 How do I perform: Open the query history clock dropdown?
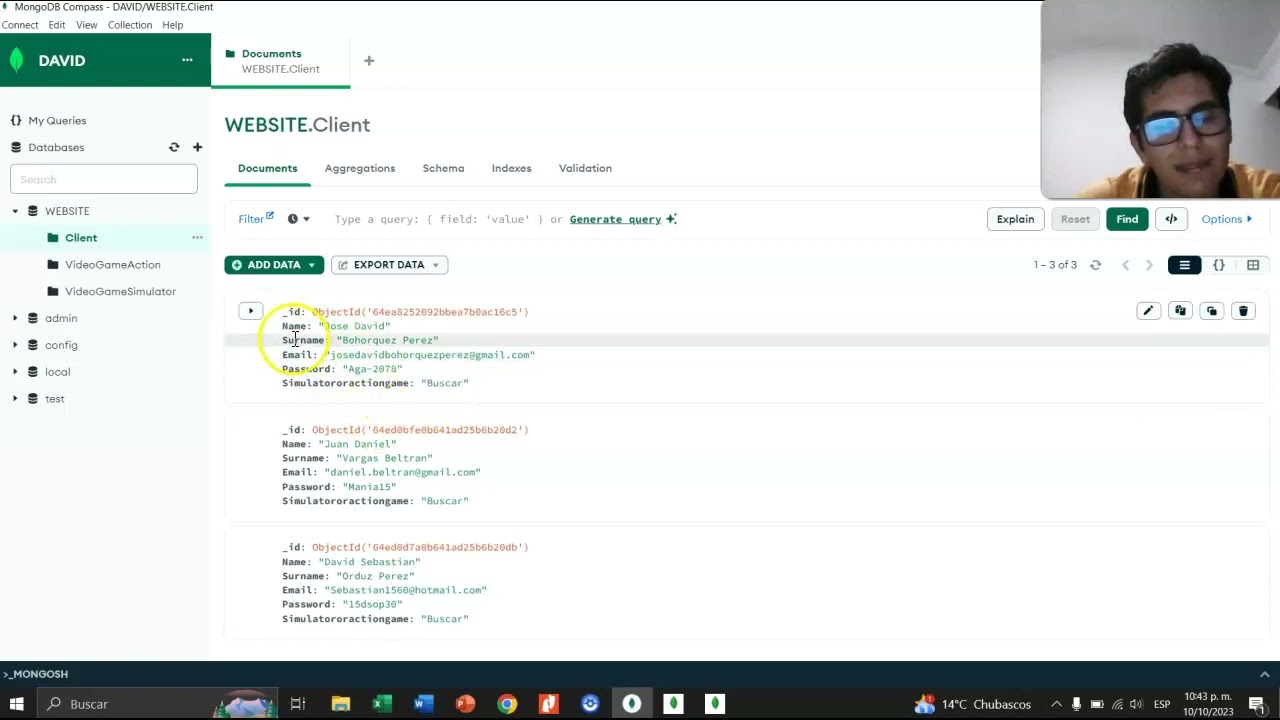[x=299, y=219]
